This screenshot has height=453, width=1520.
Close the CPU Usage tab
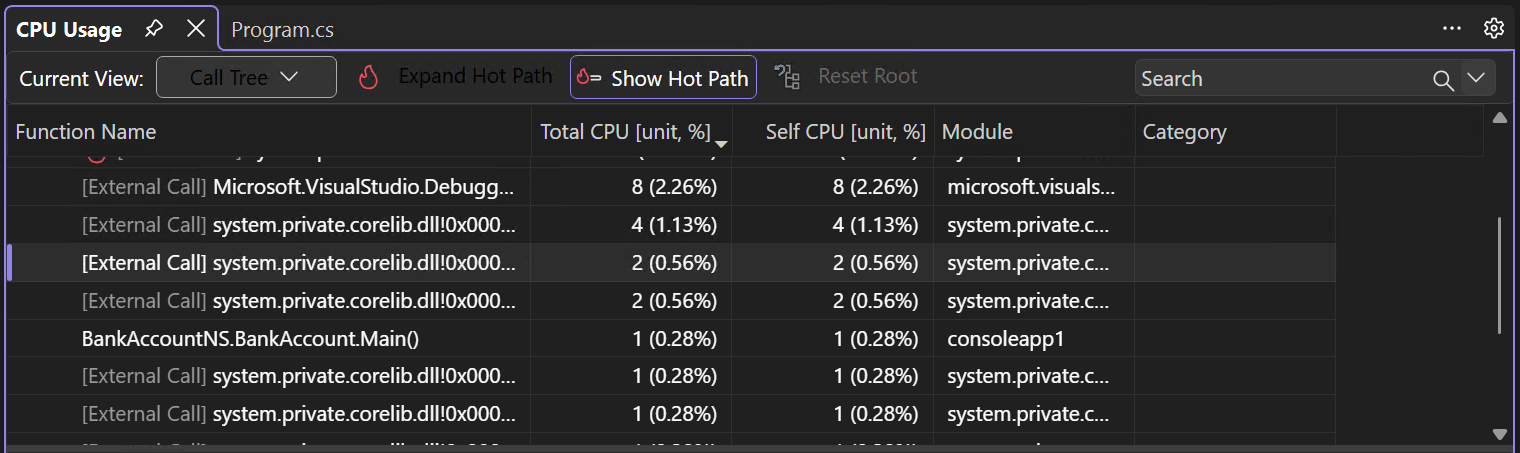click(x=196, y=29)
